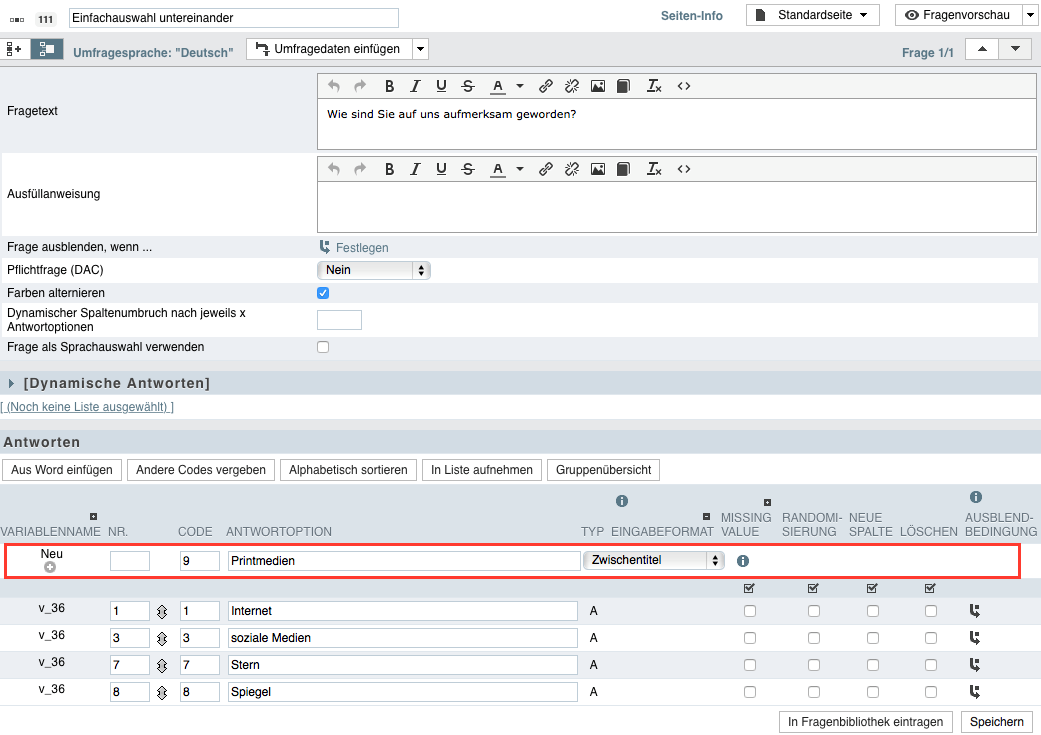Image resolution: width=1041 pixels, height=735 pixels.
Task: Click the Speichern button
Action: point(997,722)
